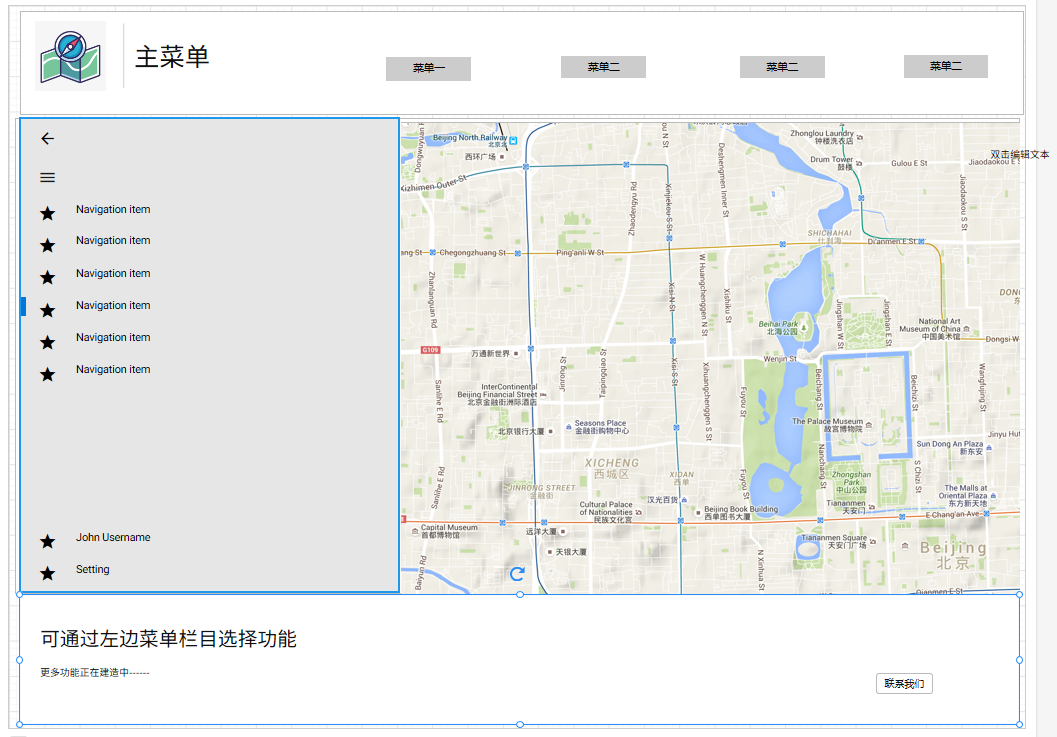Open the hamburger menu icon
Viewport: 1057px width, 737px height.
(x=47, y=178)
